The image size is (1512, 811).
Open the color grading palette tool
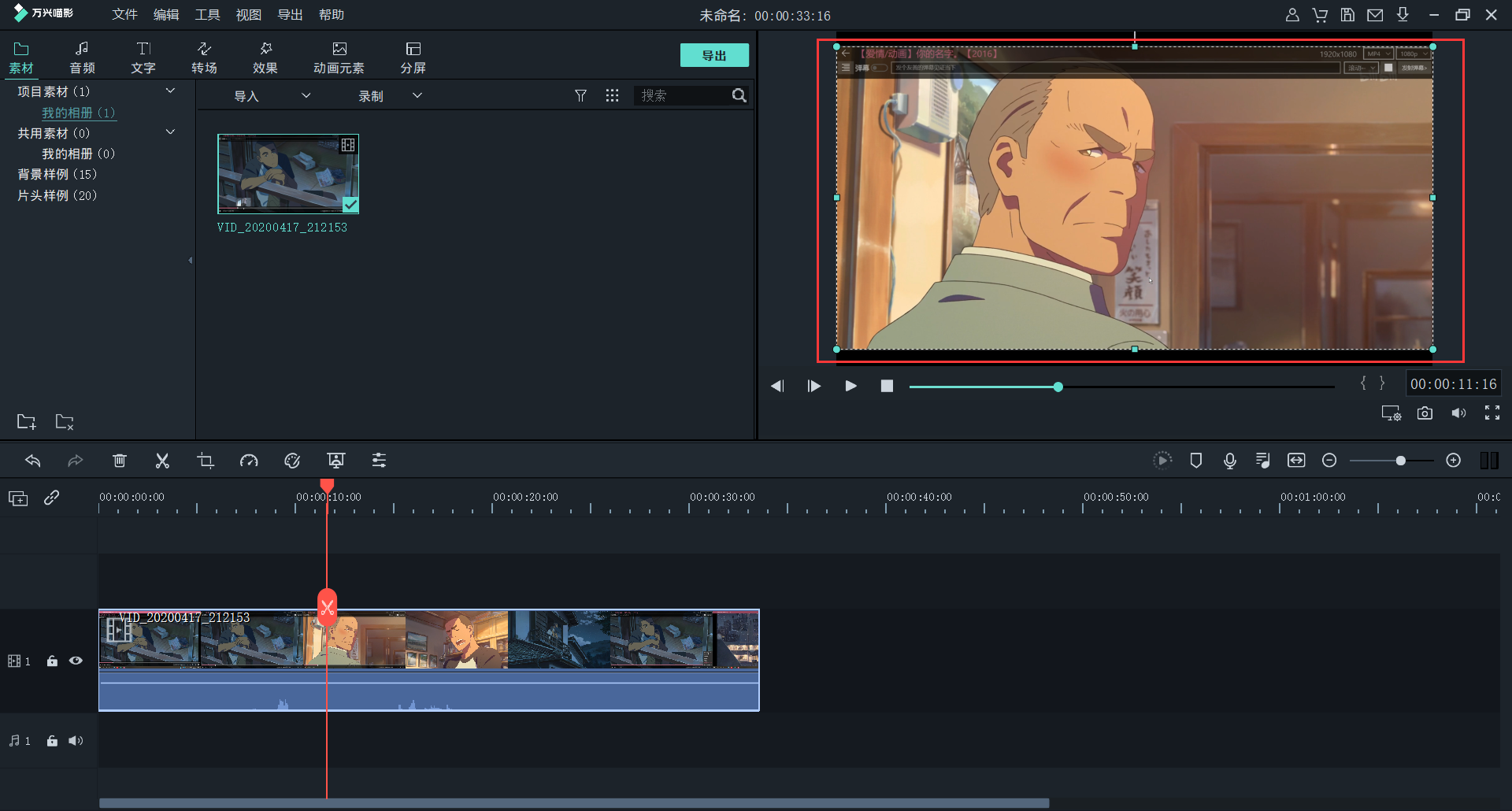click(292, 461)
